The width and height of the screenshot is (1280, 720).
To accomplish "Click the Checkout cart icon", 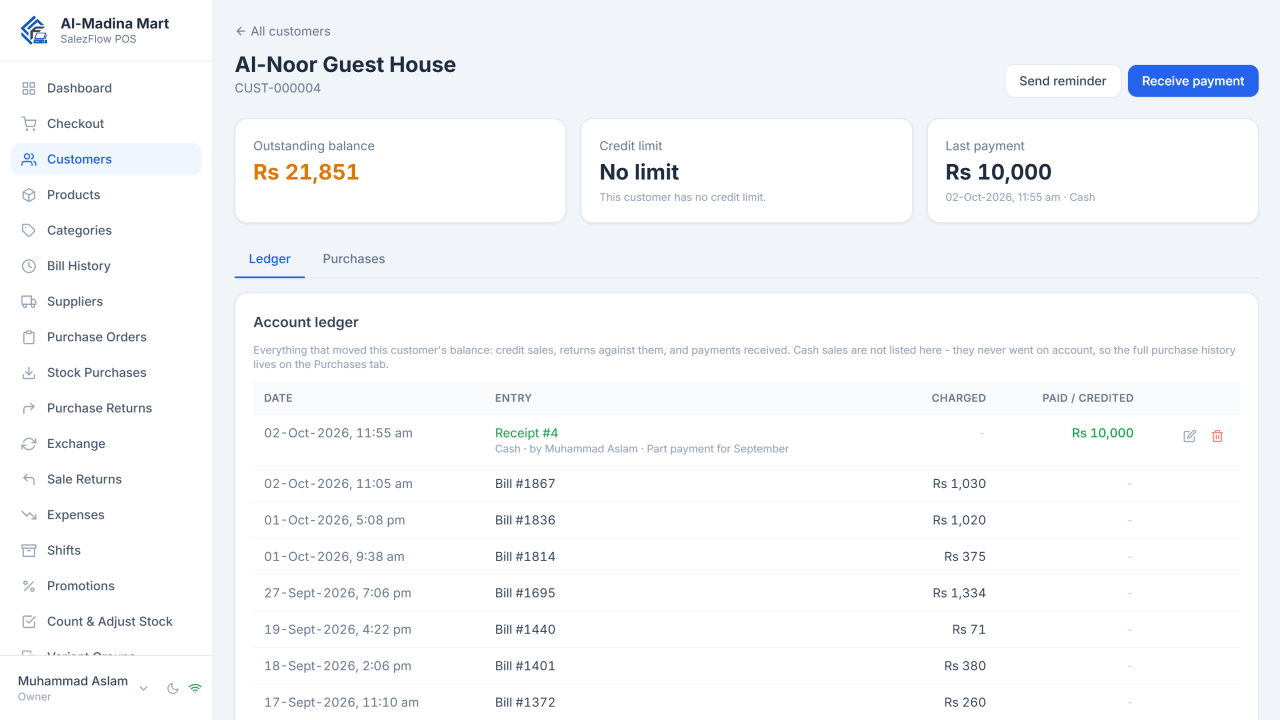I will click(29, 124).
